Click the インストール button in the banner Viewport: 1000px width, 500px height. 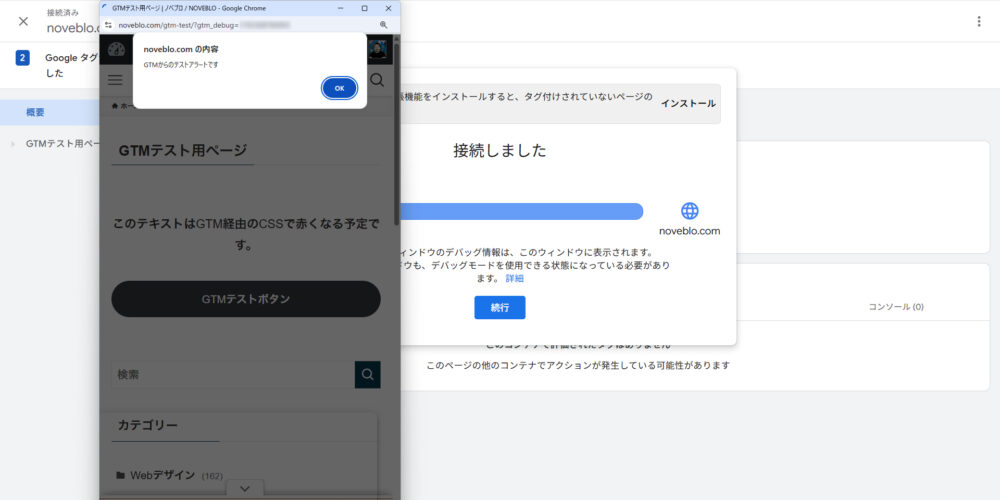click(688, 103)
